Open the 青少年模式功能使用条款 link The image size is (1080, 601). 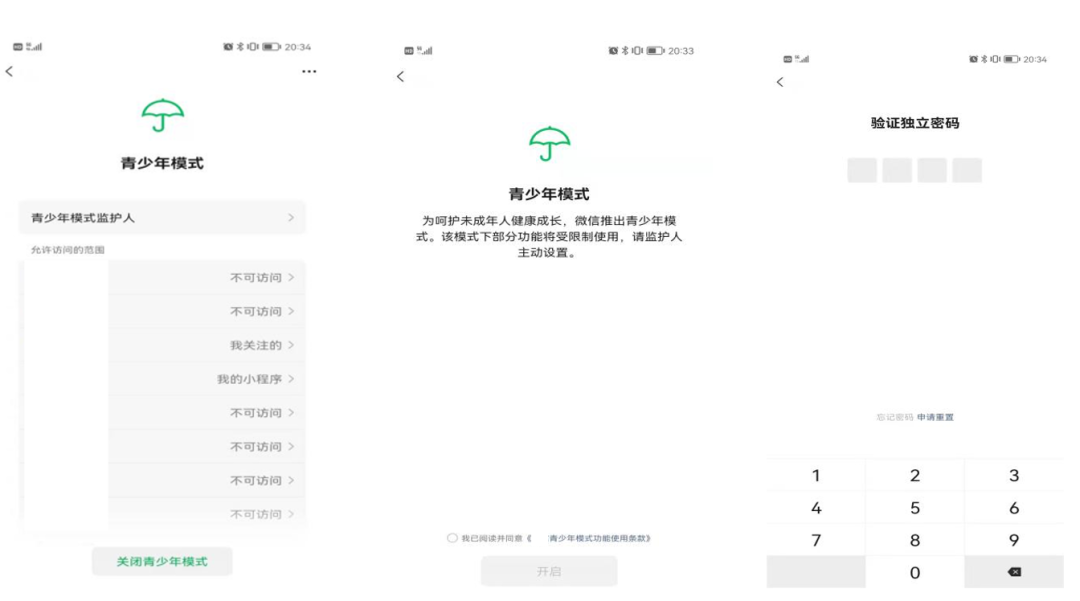pyautogui.click(x=599, y=538)
